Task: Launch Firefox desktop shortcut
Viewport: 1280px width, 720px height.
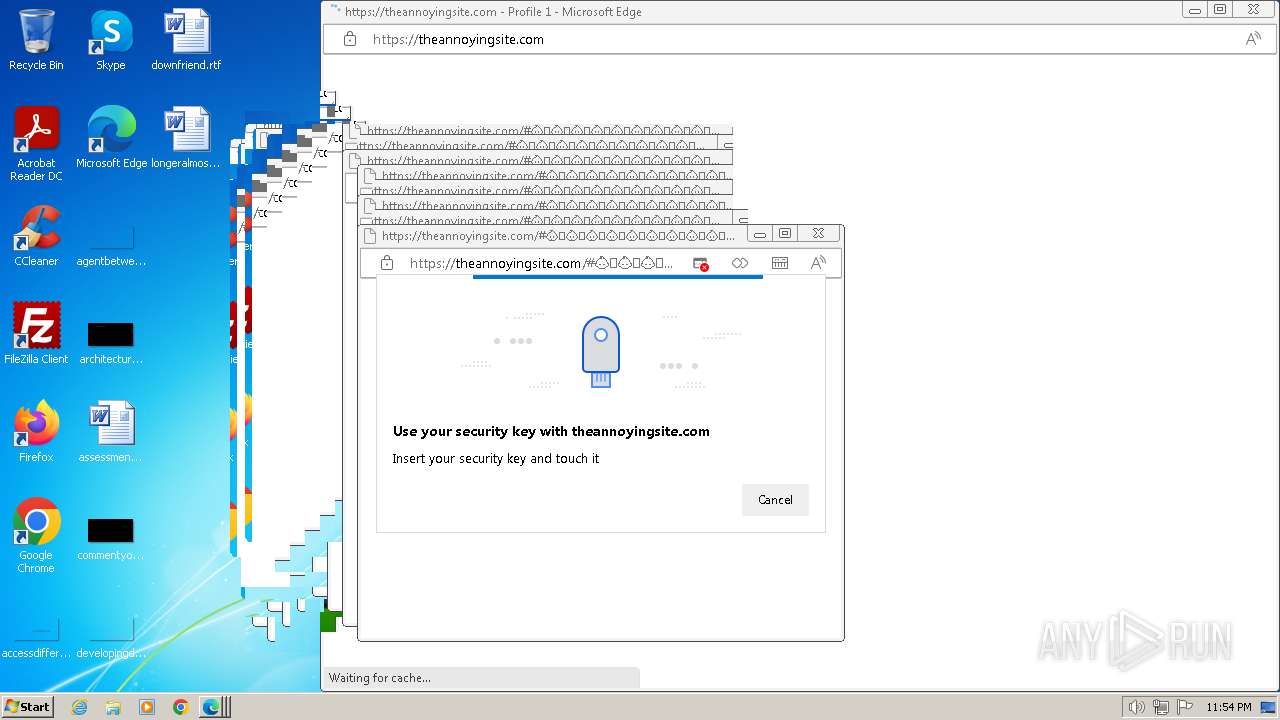Action: click(36, 432)
